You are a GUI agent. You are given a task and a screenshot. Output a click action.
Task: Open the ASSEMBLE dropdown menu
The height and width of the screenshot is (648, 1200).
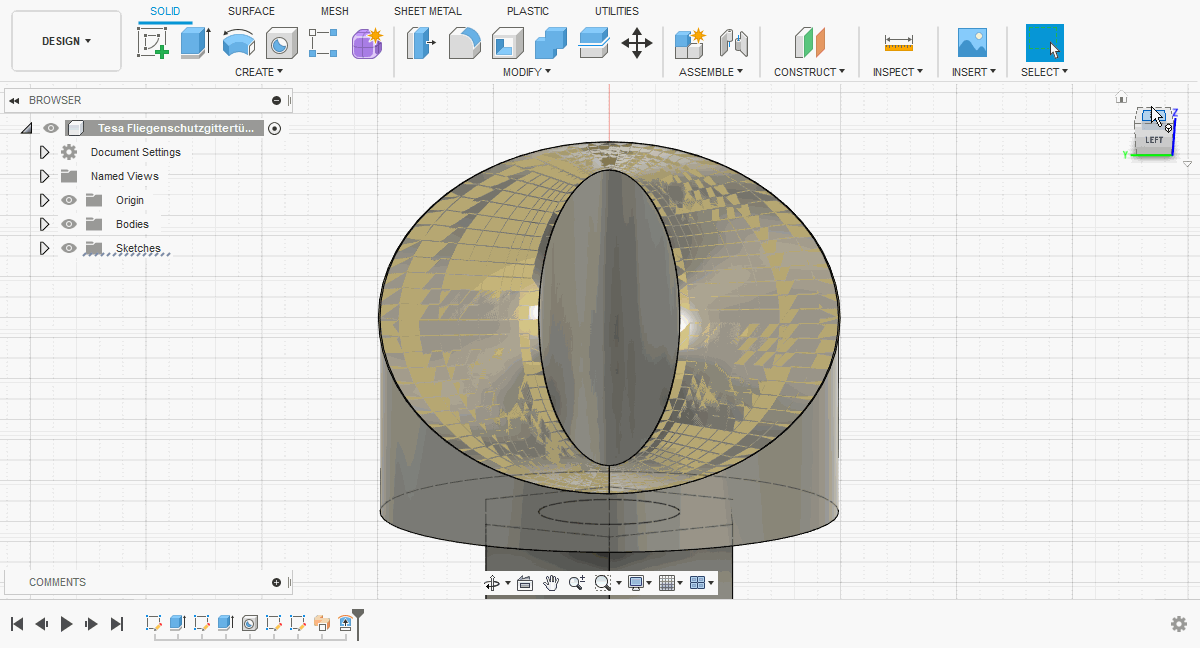711,72
